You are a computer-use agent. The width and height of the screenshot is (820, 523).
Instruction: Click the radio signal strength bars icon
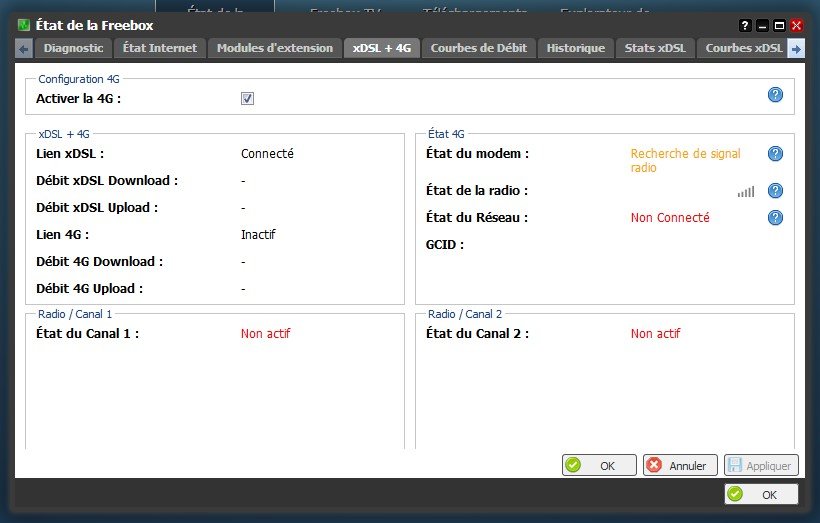pos(745,191)
